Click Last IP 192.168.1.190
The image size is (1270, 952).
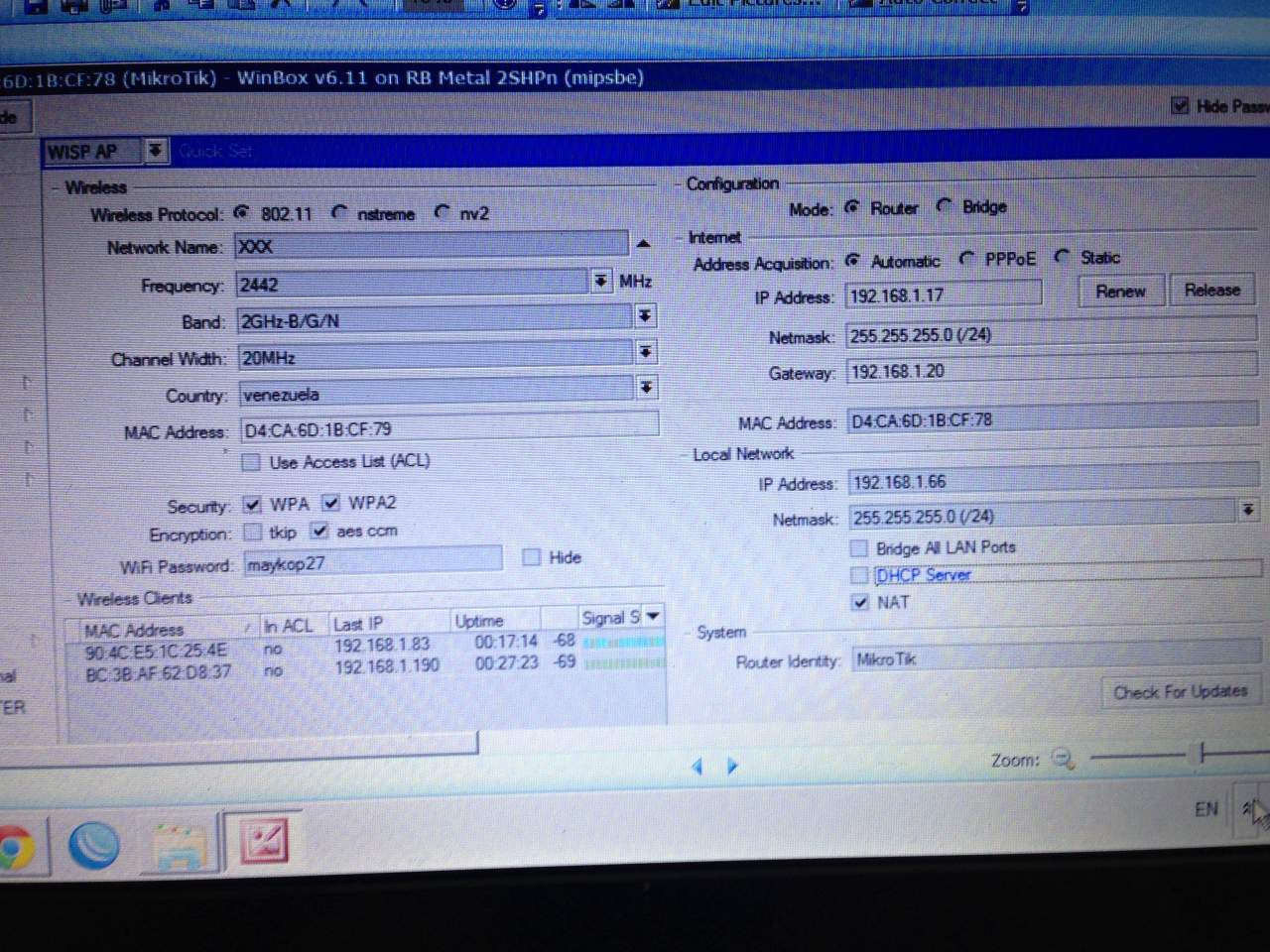pos(387,664)
